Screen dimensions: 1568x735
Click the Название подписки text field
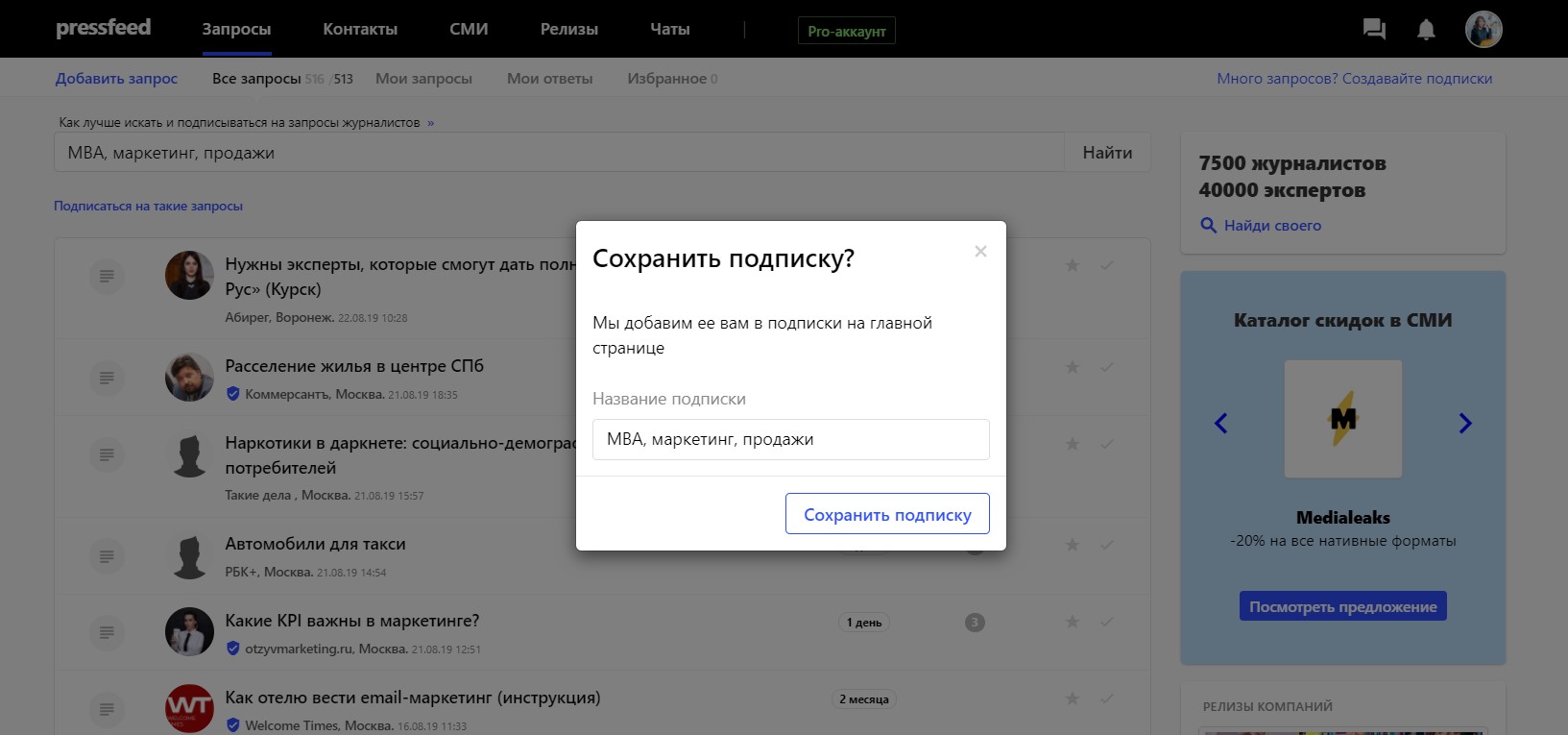[790, 439]
